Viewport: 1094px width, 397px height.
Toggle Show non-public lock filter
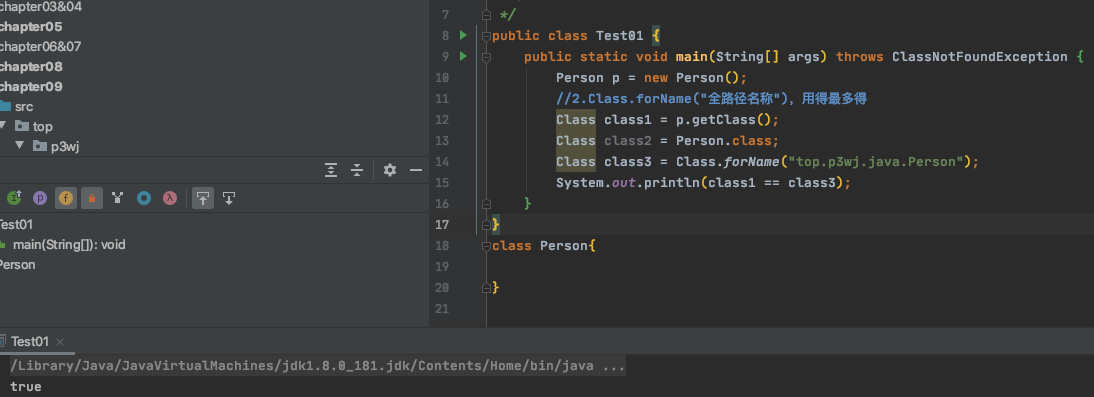(x=91, y=198)
